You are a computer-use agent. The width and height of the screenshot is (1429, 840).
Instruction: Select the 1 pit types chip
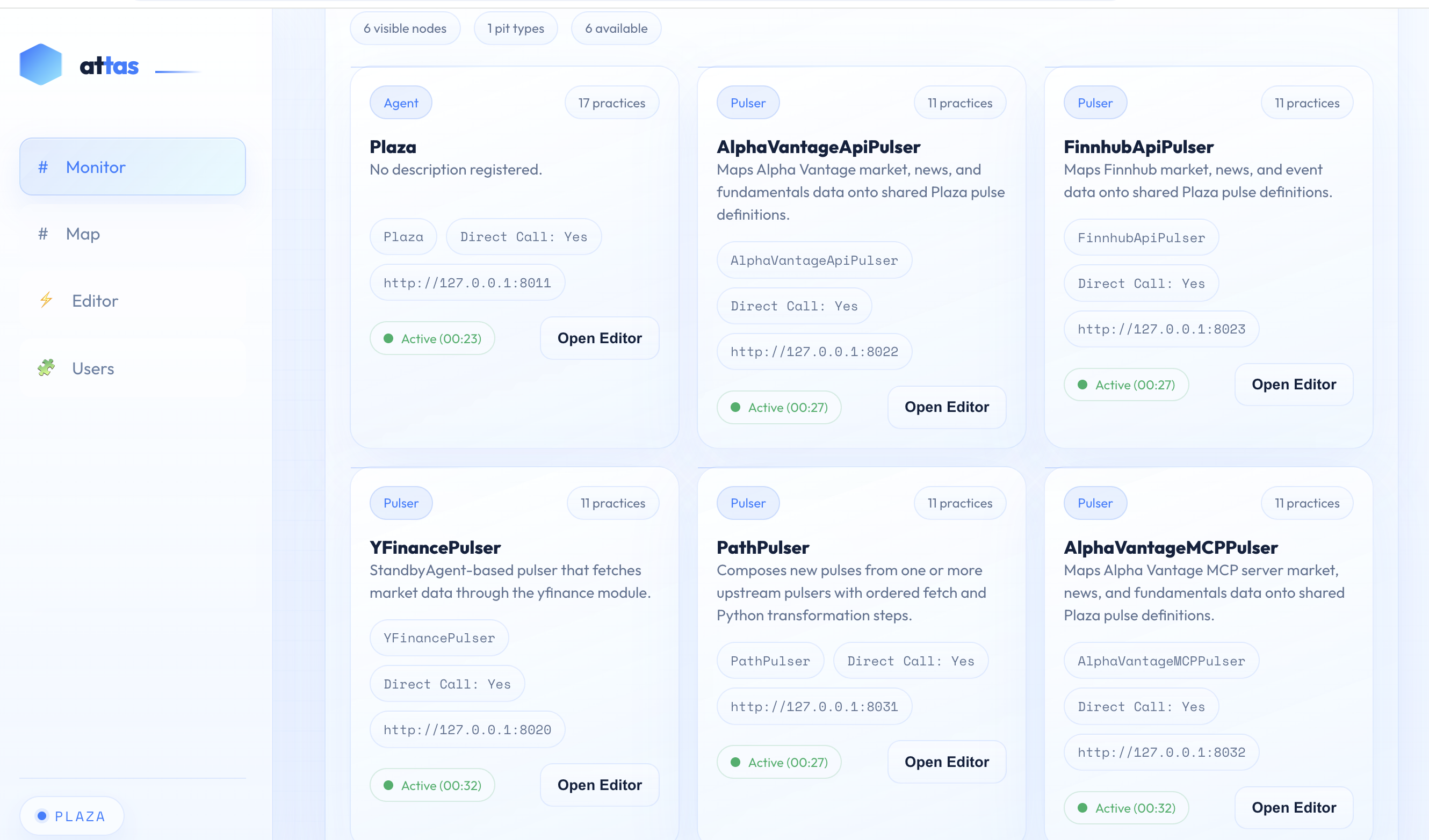click(516, 28)
